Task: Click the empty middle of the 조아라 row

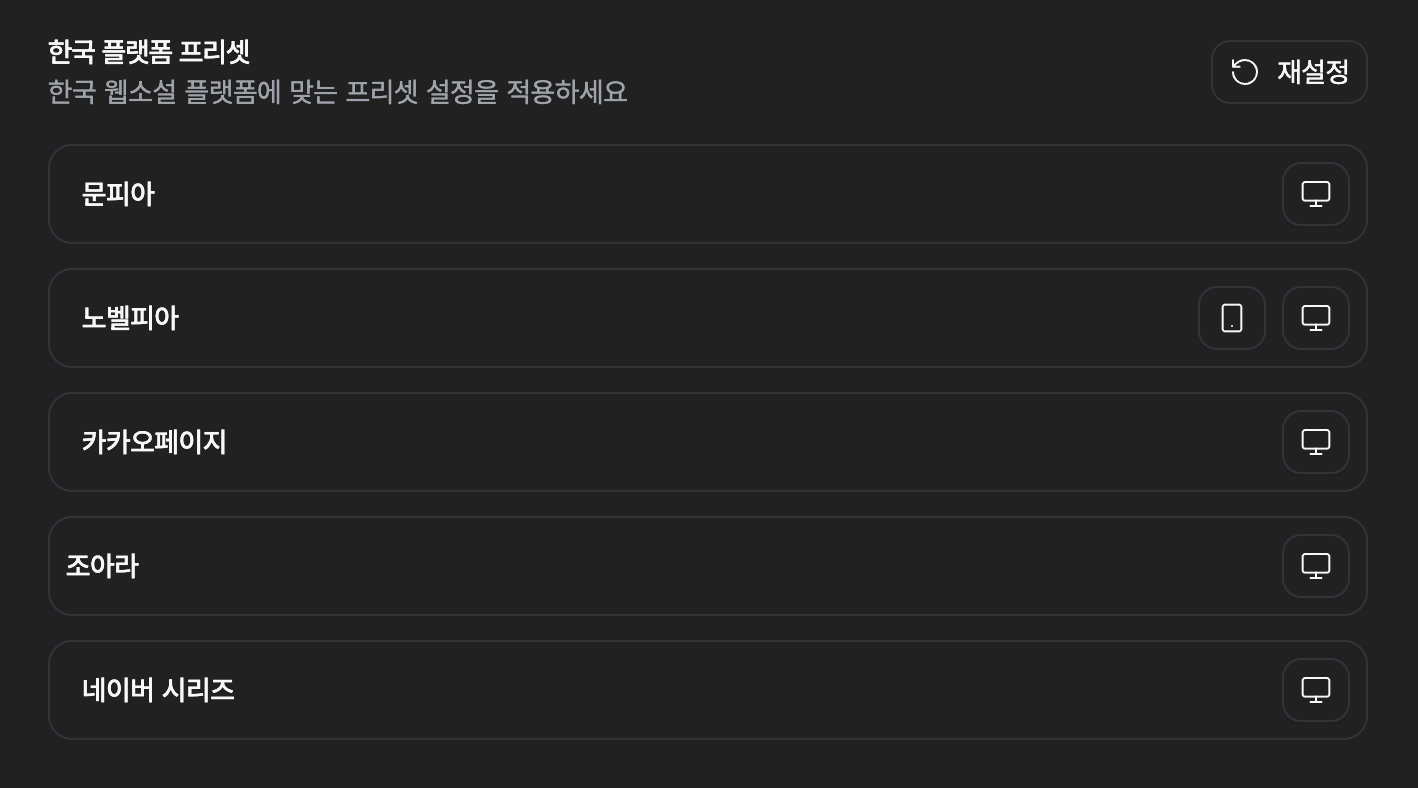Action: [x=700, y=566]
